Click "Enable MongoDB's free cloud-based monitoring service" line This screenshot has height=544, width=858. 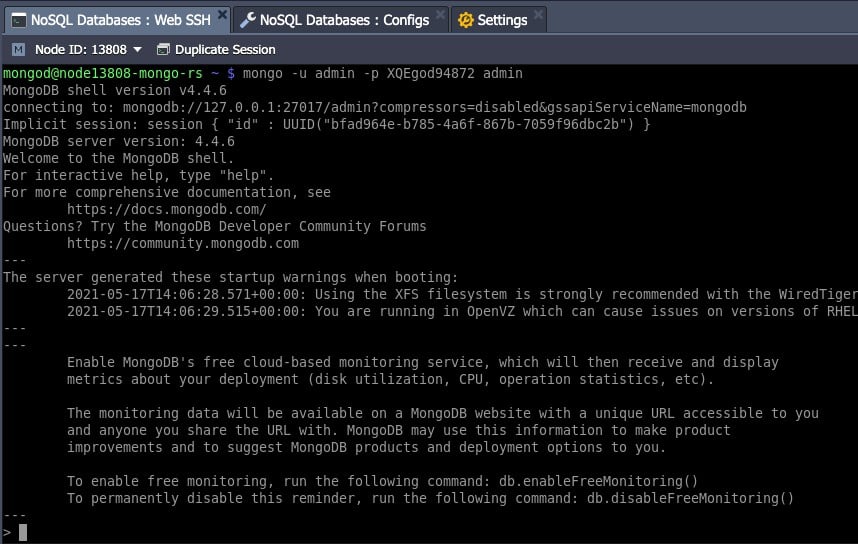(422, 362)
